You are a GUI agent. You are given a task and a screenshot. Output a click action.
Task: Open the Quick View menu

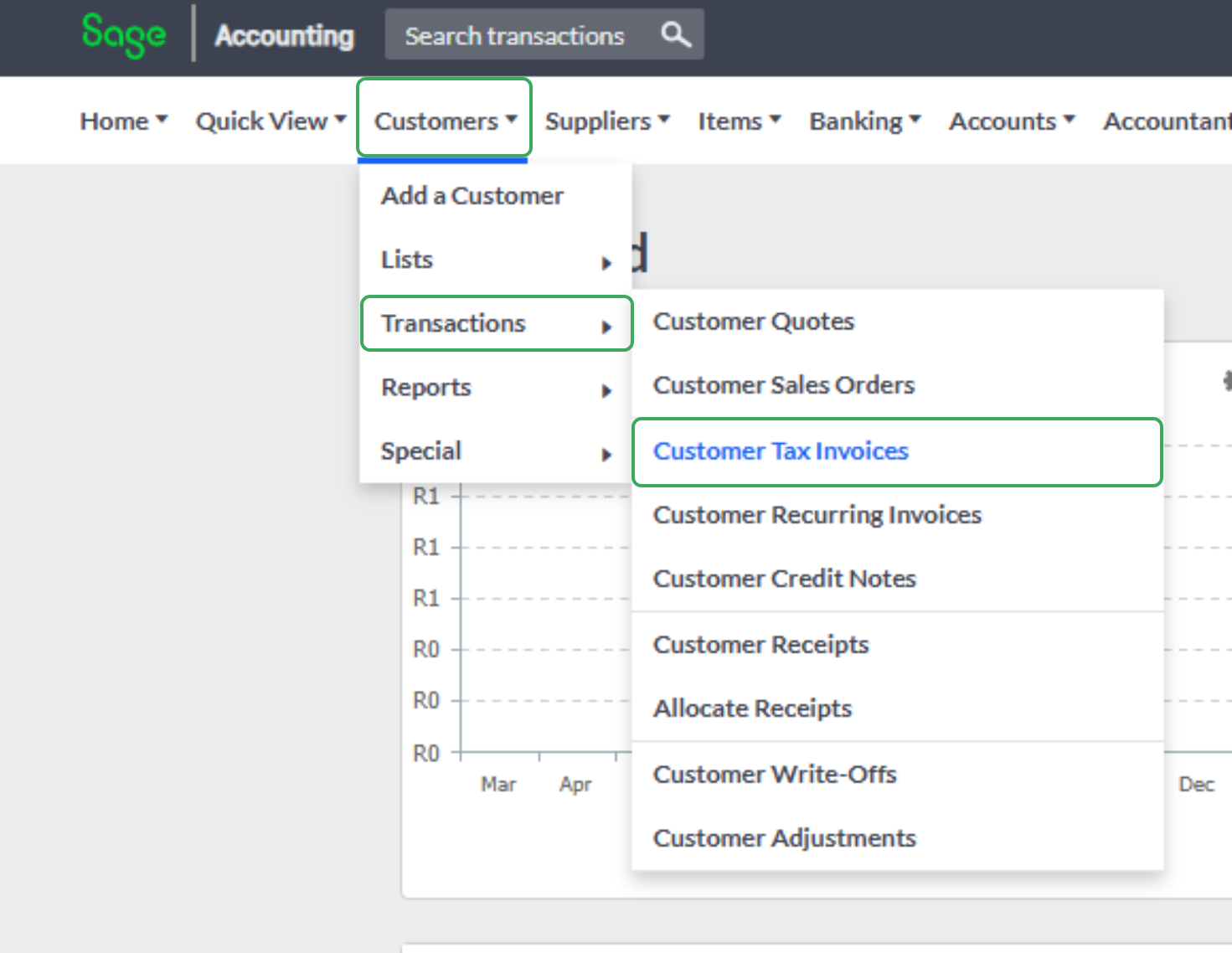[271, 121]
